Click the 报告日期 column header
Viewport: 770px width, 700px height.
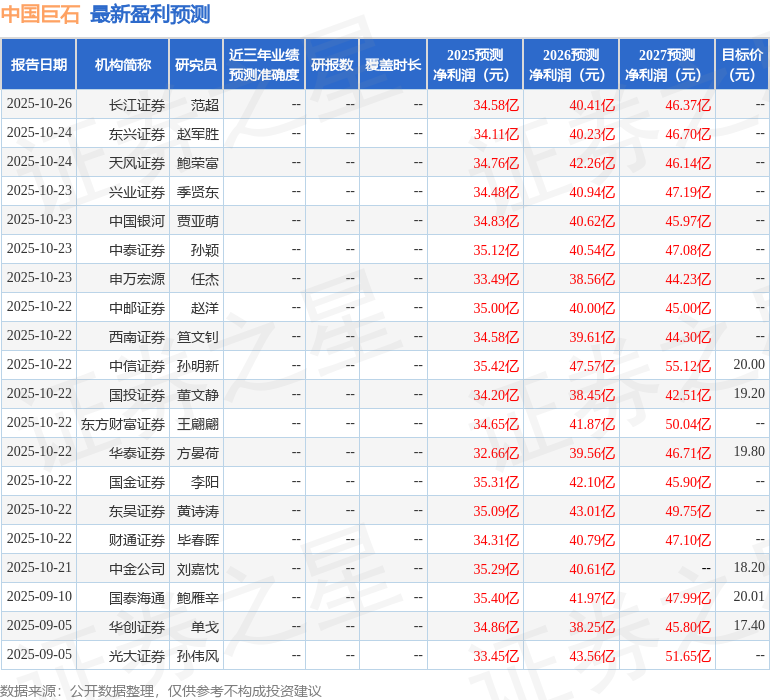pyautogui.click(x=39, y=64)
